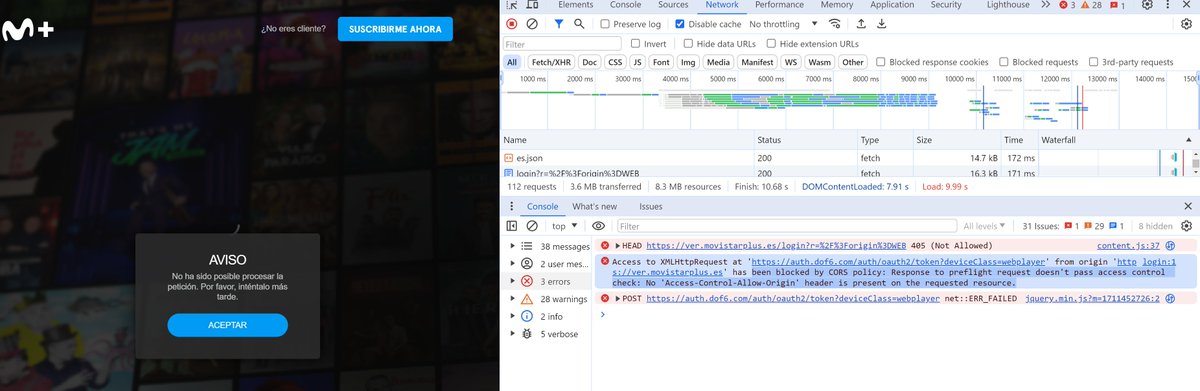Open the console drawer three-dot menu

(x=512, y=206)
